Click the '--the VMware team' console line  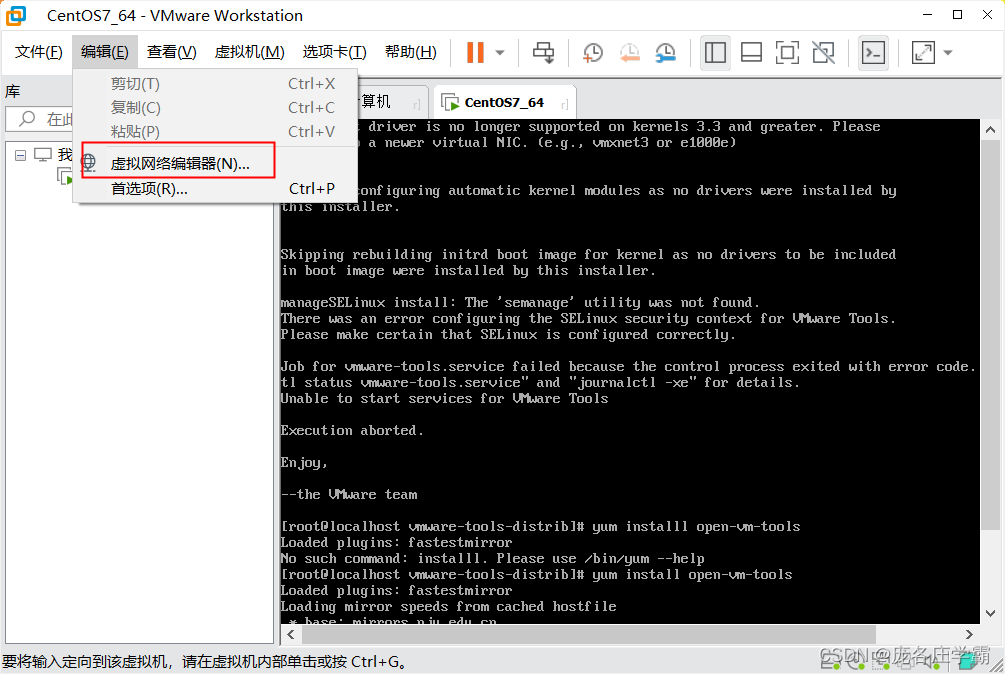349,495
